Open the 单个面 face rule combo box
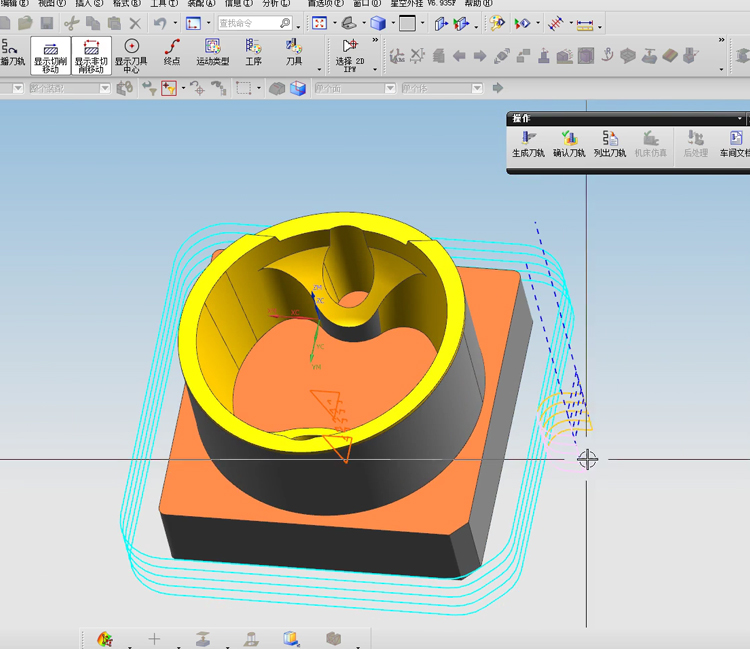Viewport: 750px width, 649px height. coord(355,88)
